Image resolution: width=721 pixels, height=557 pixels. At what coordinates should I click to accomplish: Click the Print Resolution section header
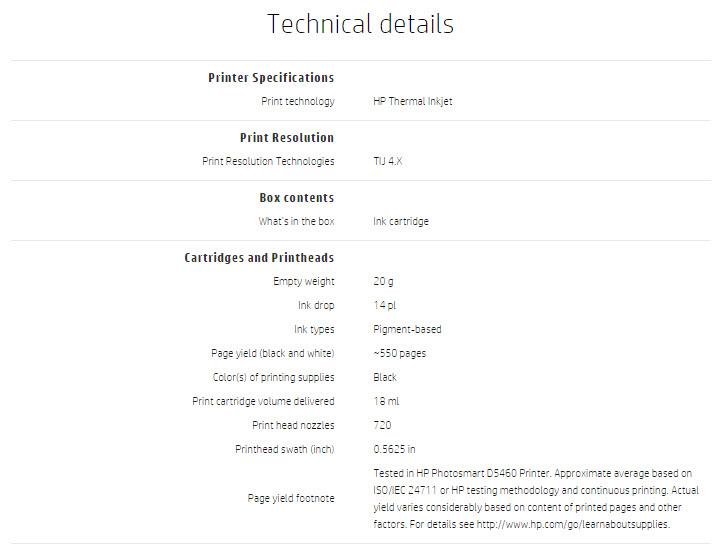click(287, 138)
